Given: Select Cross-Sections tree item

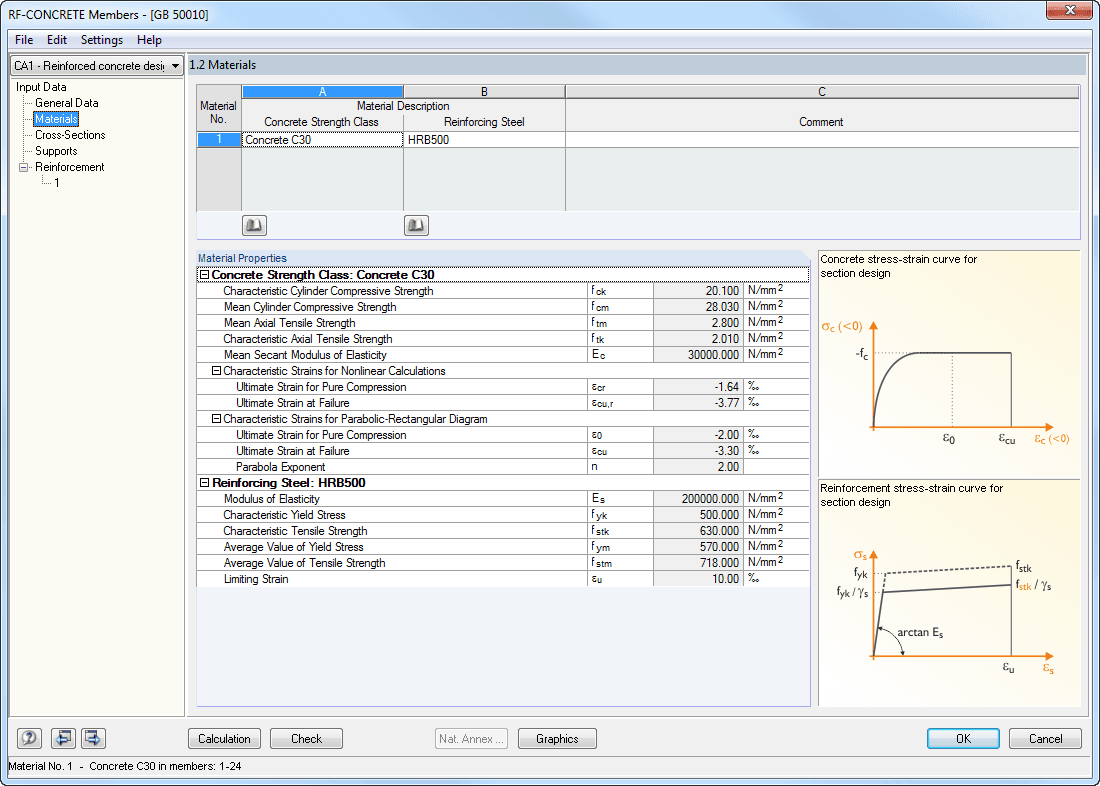Looking at the screenshot, I should (x=70, y=135).
